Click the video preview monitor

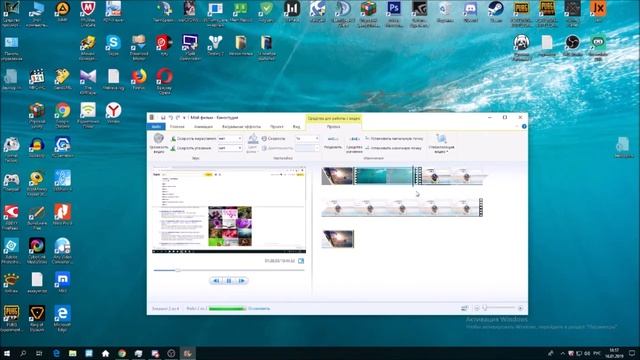(229, 211)
